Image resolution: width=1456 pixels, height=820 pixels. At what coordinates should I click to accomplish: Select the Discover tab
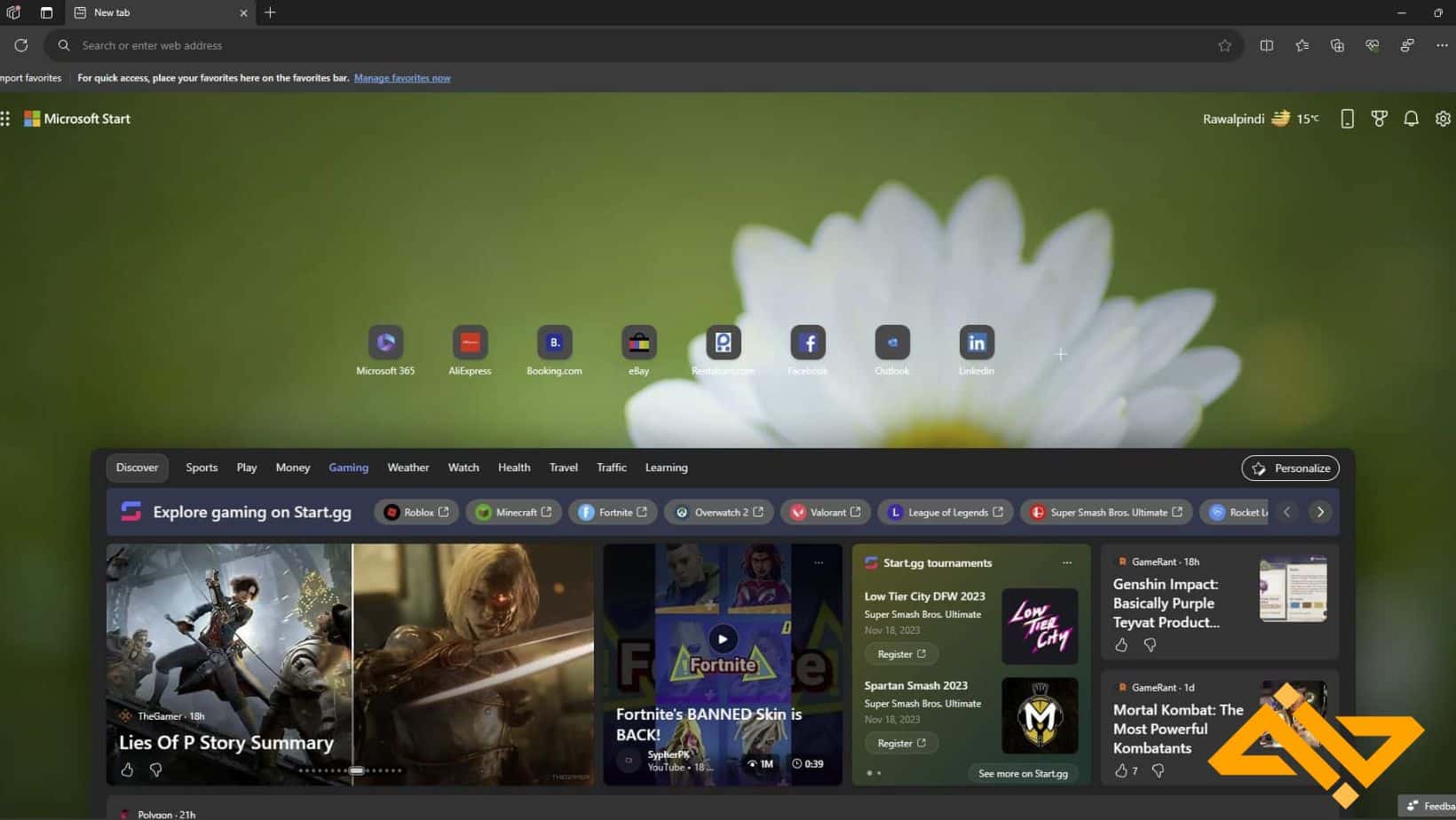point(137,468)
